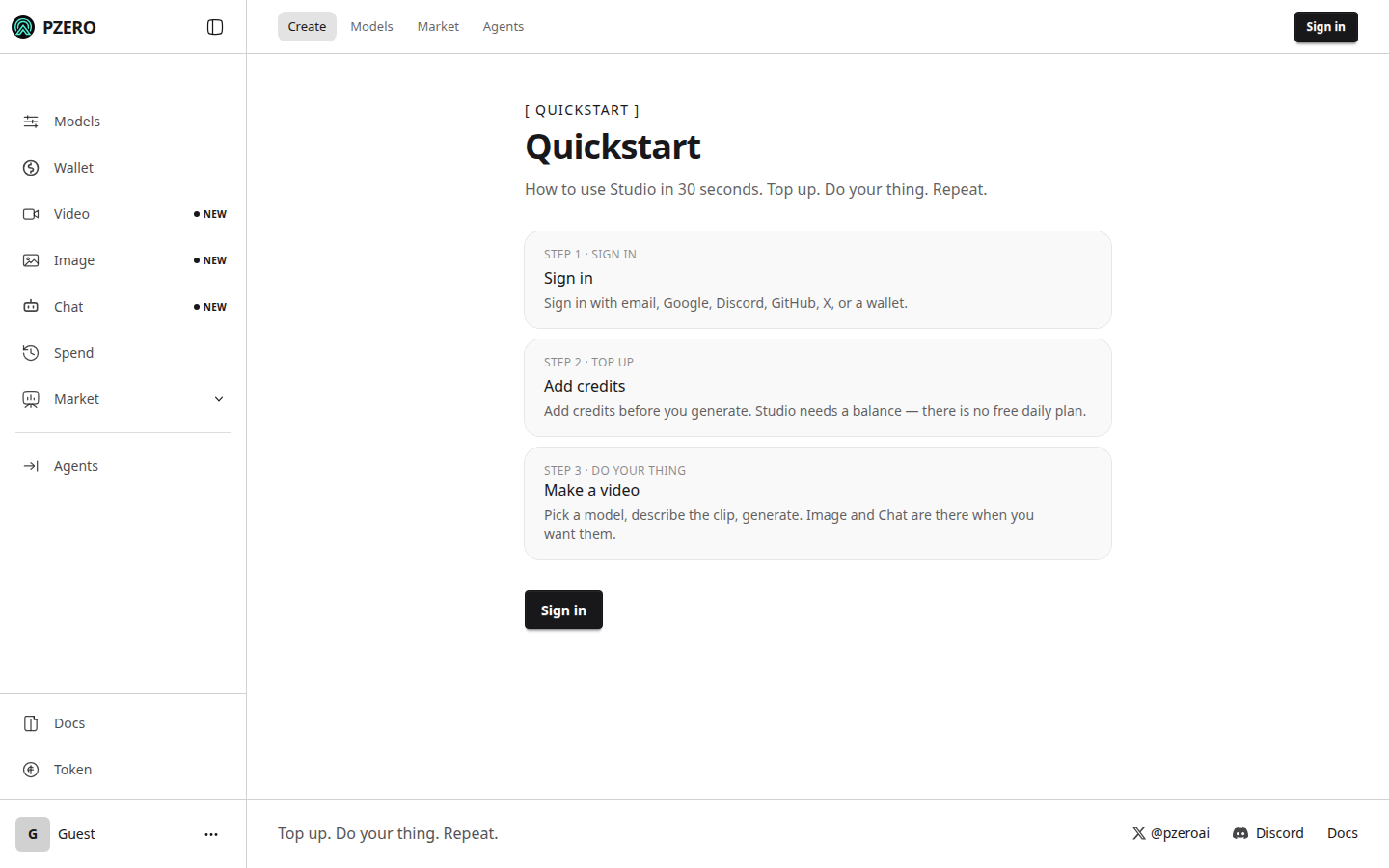Viewport: 1389px width, 868px height.
Task: Click Sign in button below the steps
Action: [563, 610]
